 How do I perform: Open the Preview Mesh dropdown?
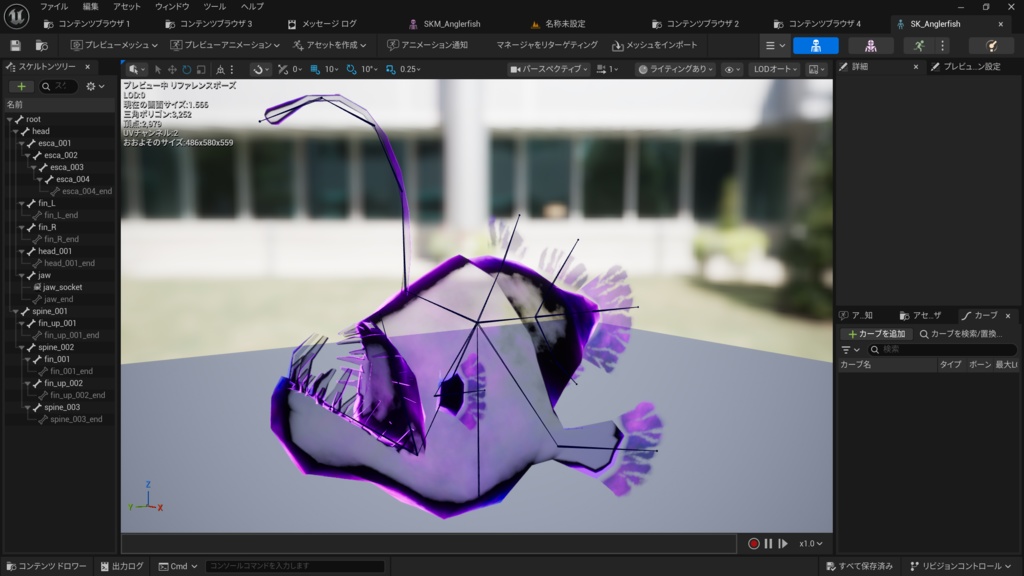(114, 45)
